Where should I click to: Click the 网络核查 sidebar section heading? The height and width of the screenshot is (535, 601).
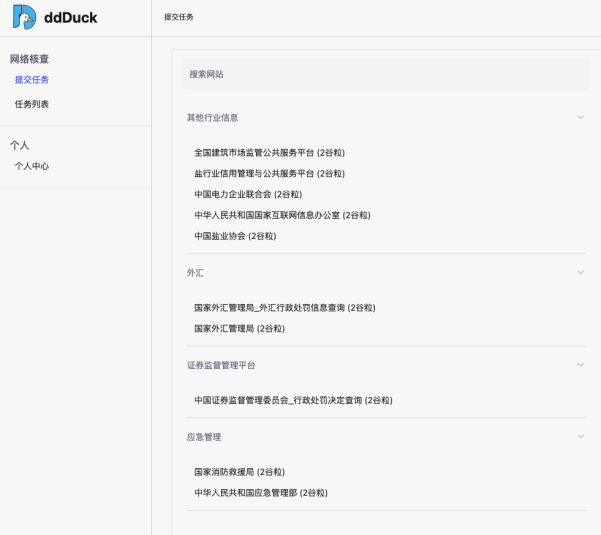click(30, 59)
